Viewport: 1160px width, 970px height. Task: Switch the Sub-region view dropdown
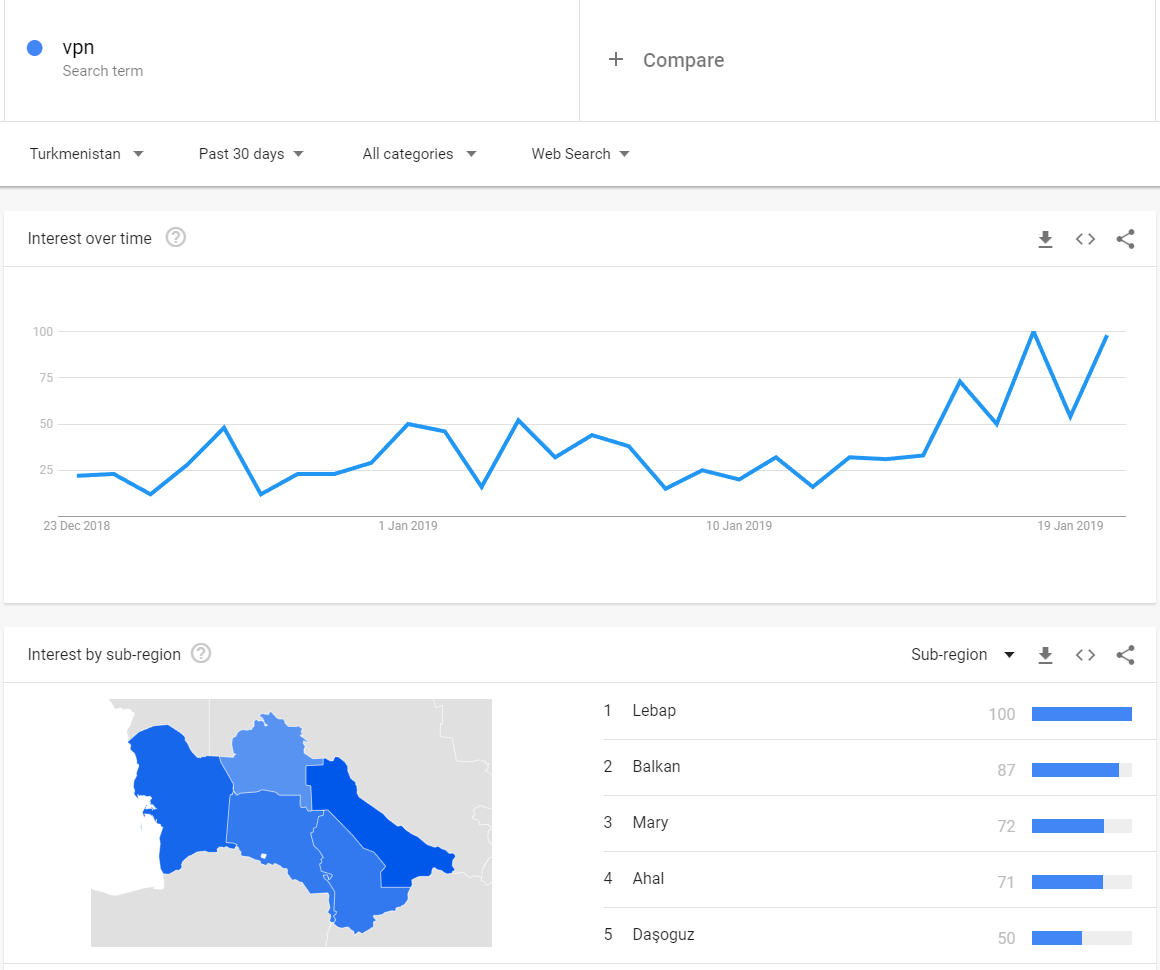pos(962,655)
